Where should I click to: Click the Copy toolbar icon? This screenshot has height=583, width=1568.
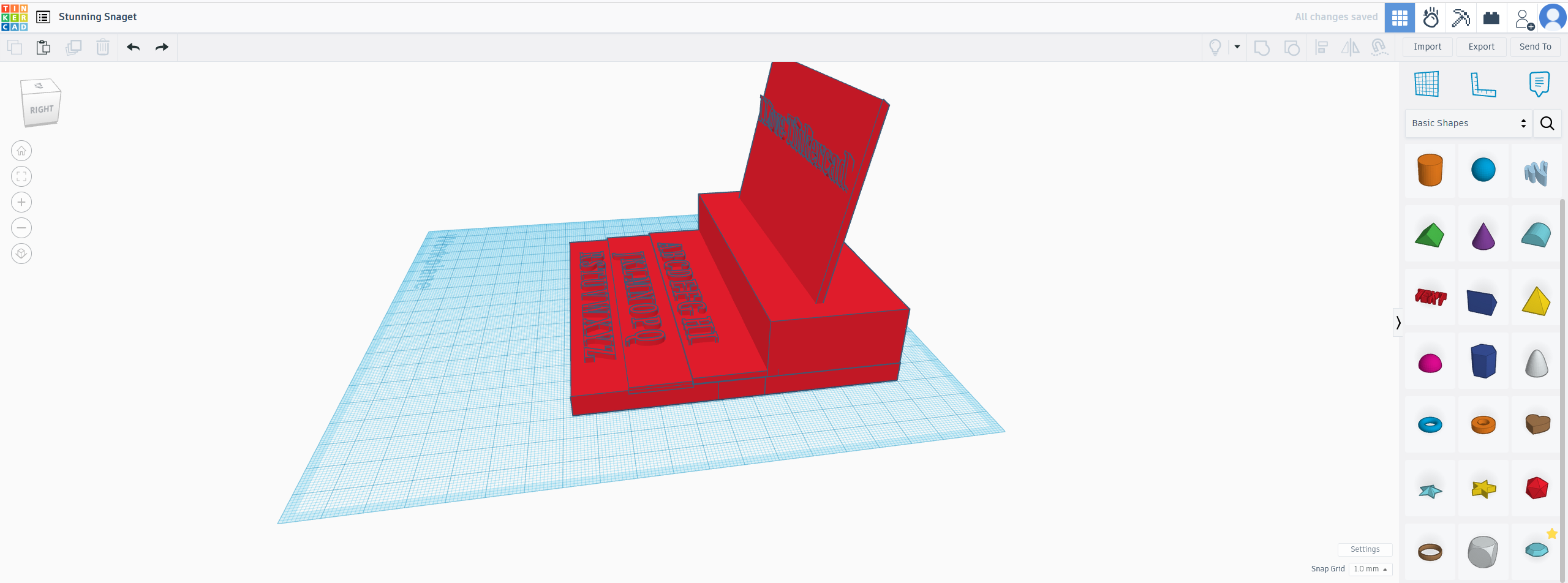coord(15,47)
